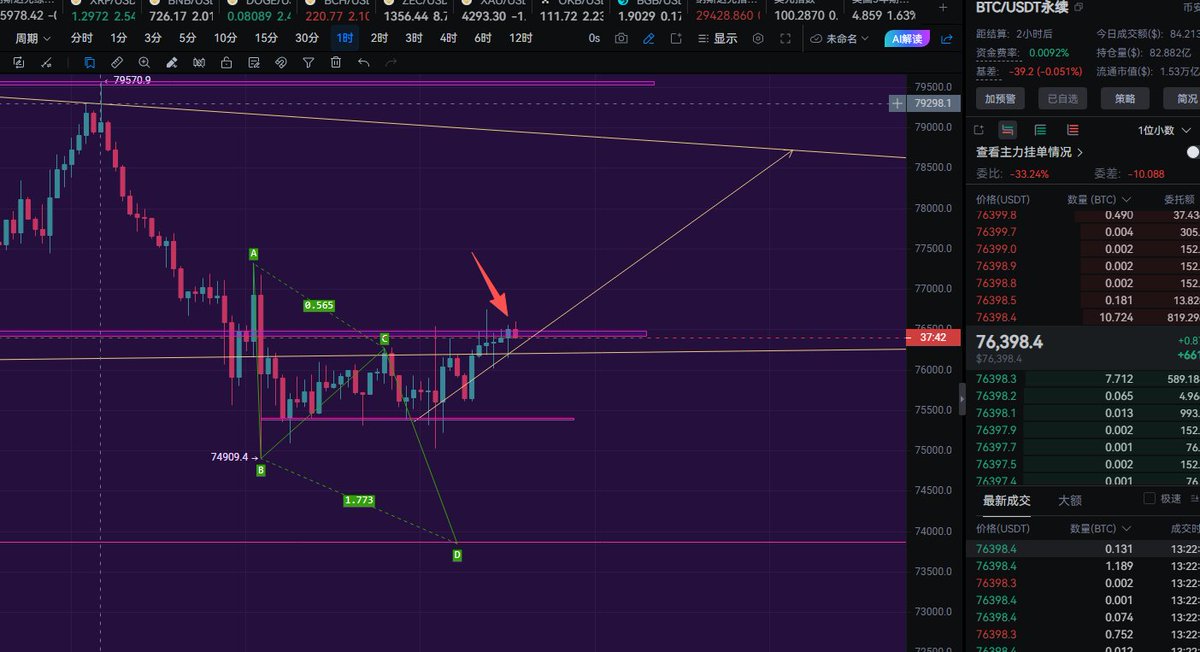1200x652 pixels.
Task: Select combined buy-sell order book view
Action: click(1008, 130)
